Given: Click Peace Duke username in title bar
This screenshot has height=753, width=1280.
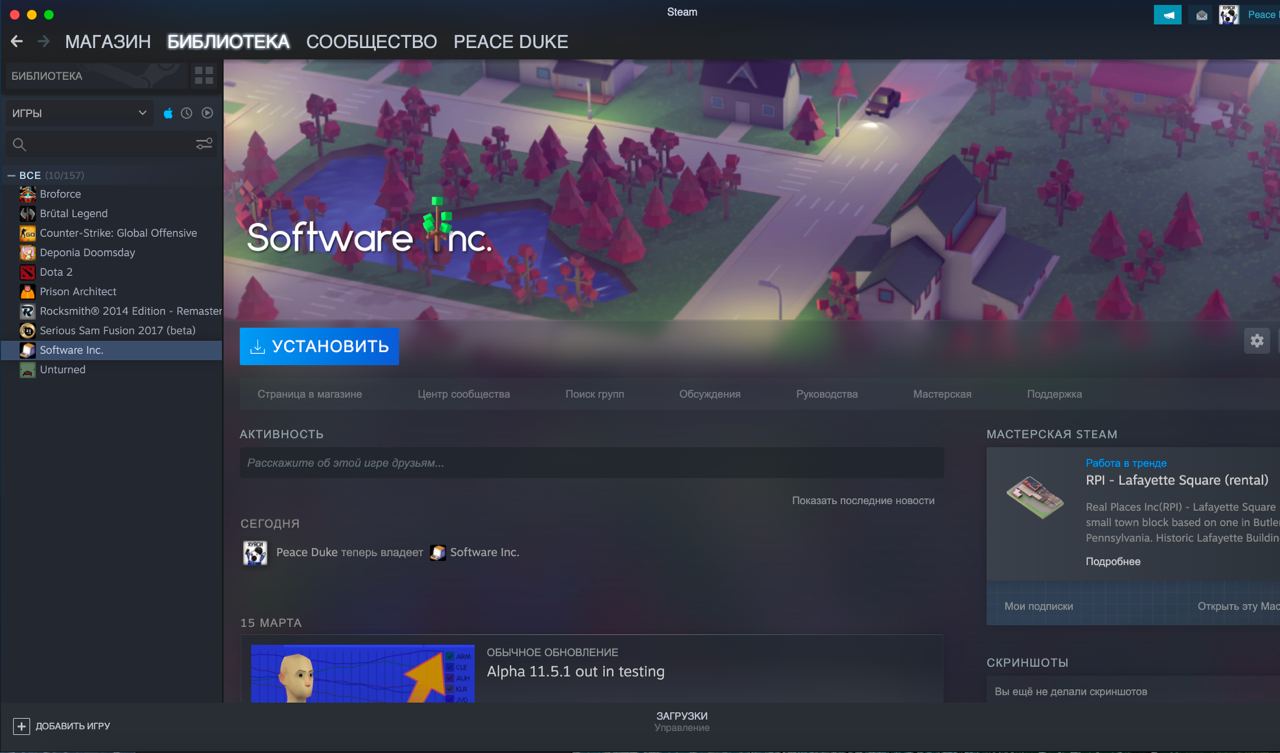Looking at the screenshot, I should 1263,15.
